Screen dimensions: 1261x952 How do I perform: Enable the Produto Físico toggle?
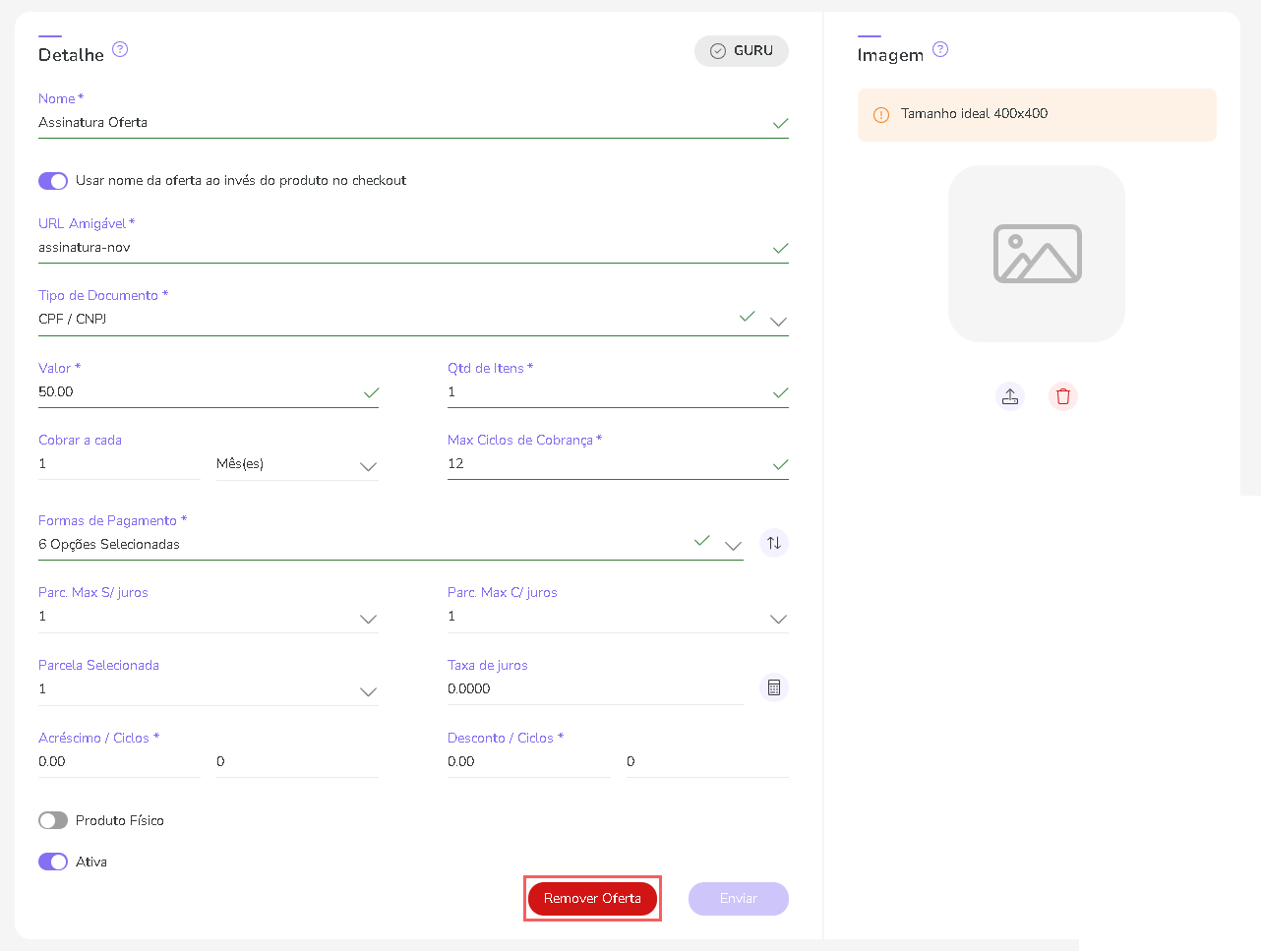[53, 820]
